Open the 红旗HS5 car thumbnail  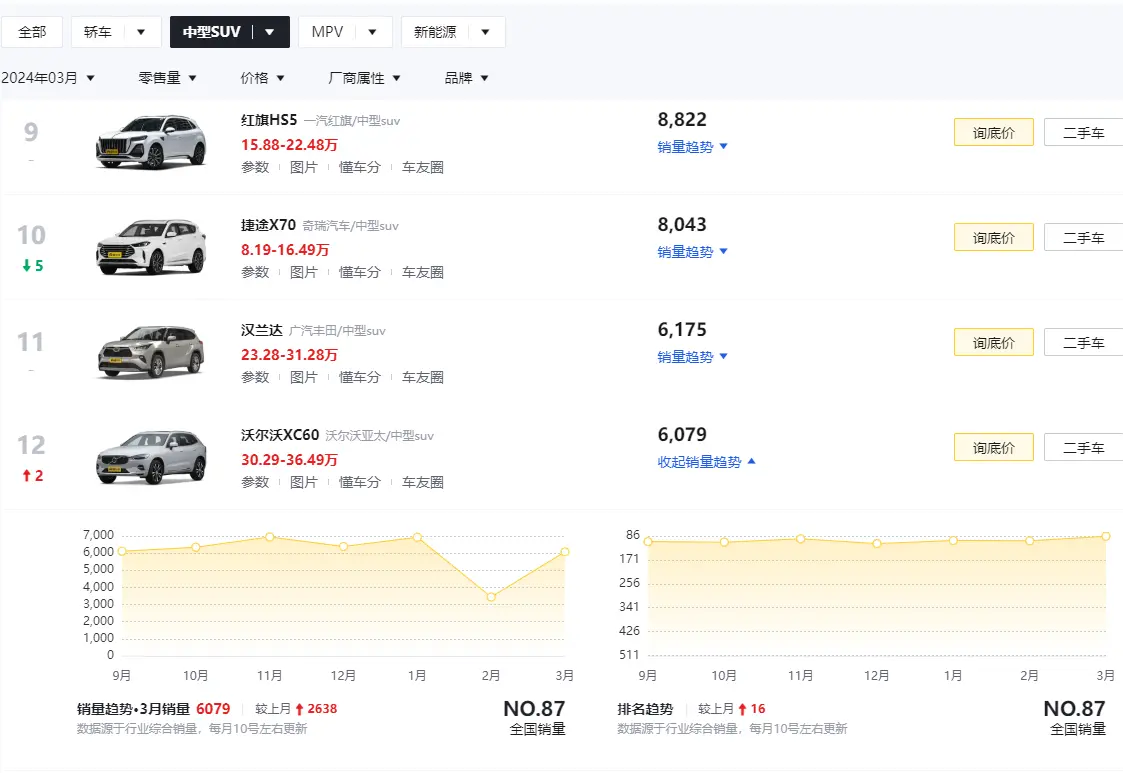point(151,142)
